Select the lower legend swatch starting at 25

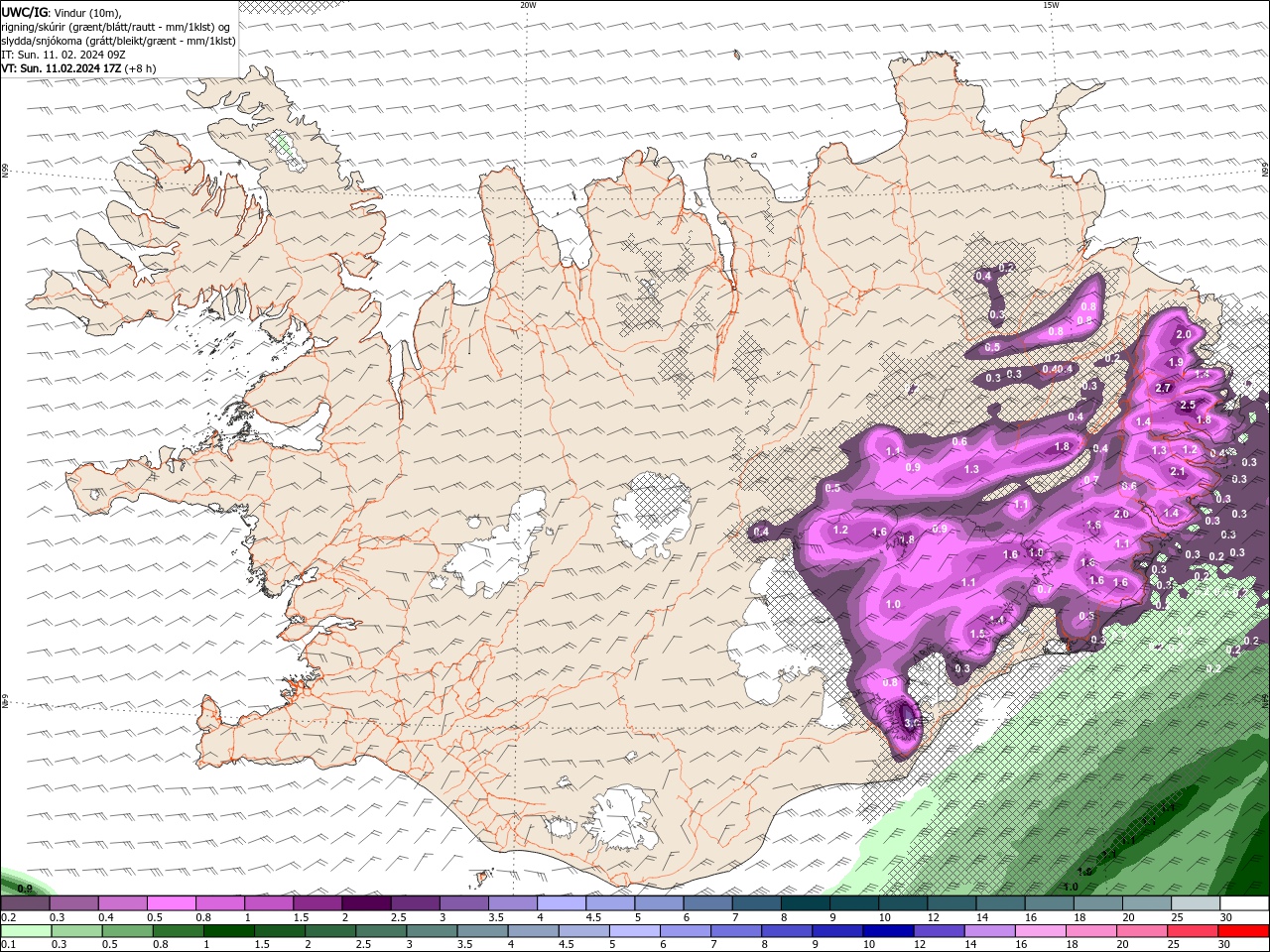(x=1195, y=931)
